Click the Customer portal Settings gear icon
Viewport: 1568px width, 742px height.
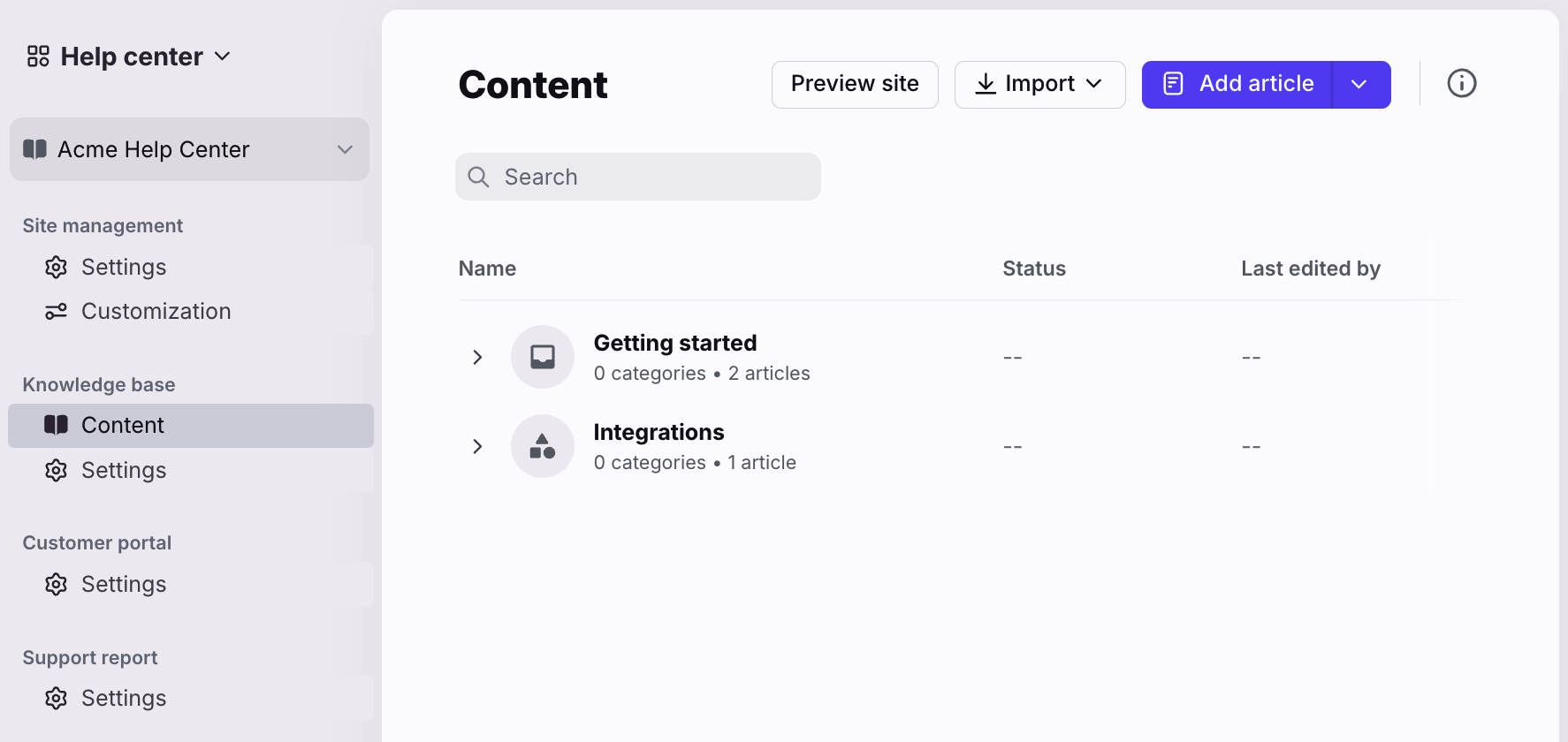(57, 584)
